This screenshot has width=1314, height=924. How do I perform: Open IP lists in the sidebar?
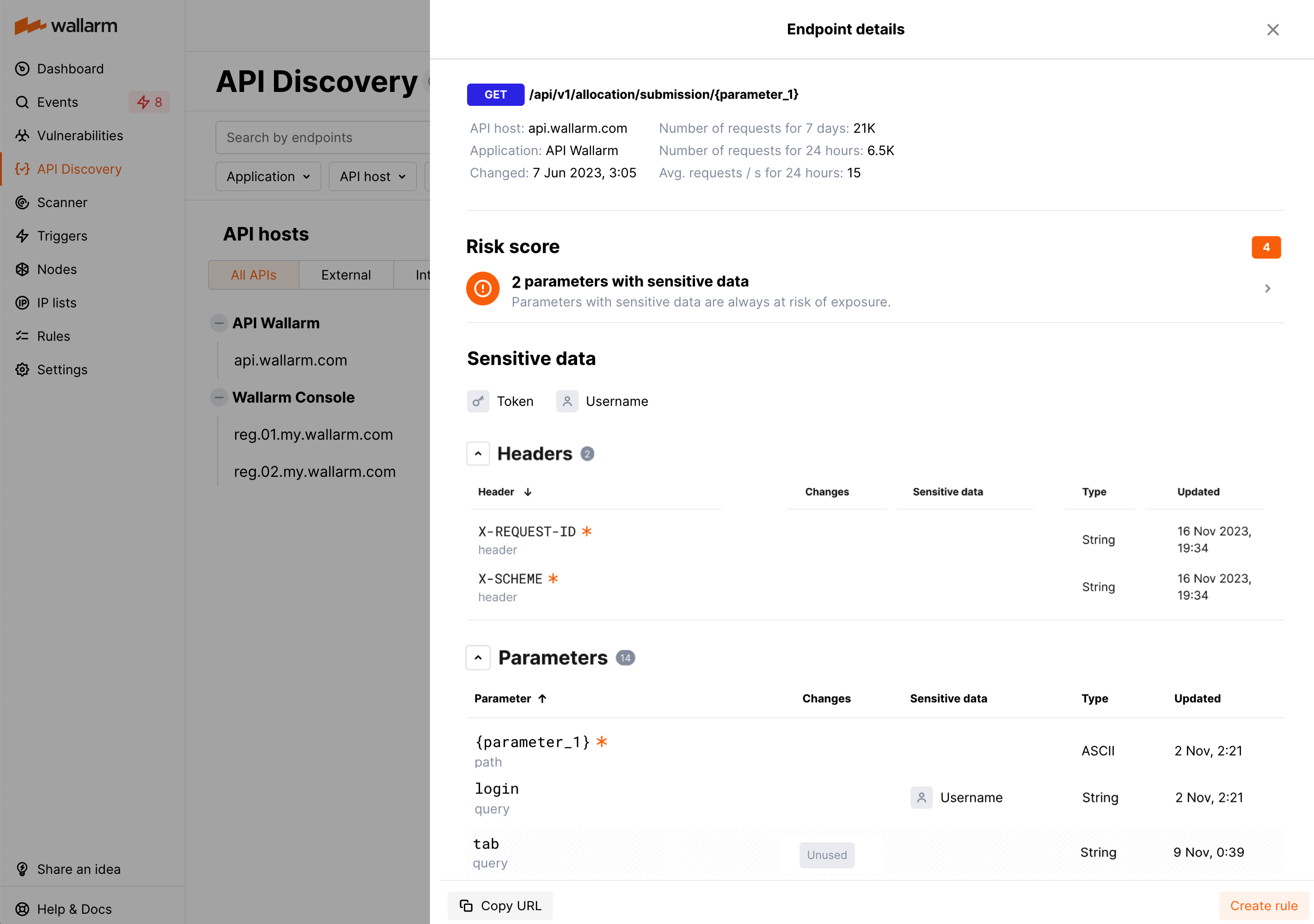57,303
